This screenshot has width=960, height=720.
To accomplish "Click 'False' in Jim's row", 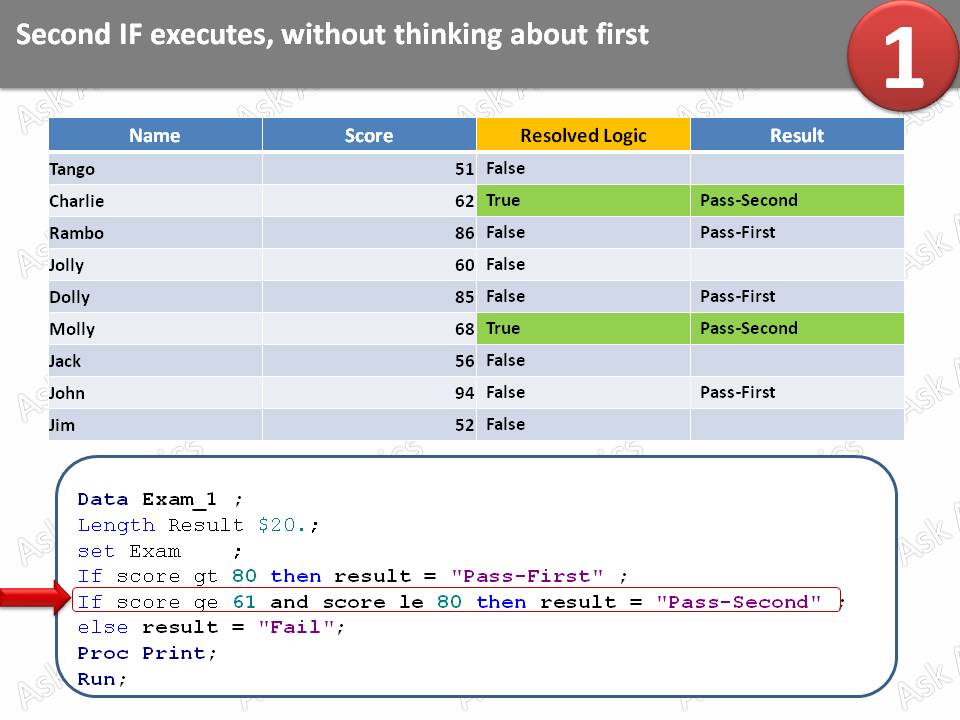I will click(505, 424).
